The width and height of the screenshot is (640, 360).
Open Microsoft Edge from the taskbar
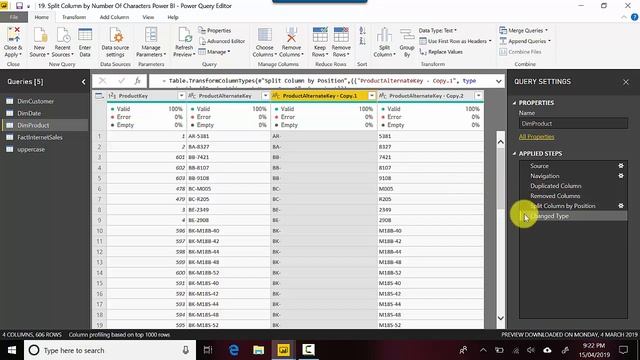click(234, 350)
